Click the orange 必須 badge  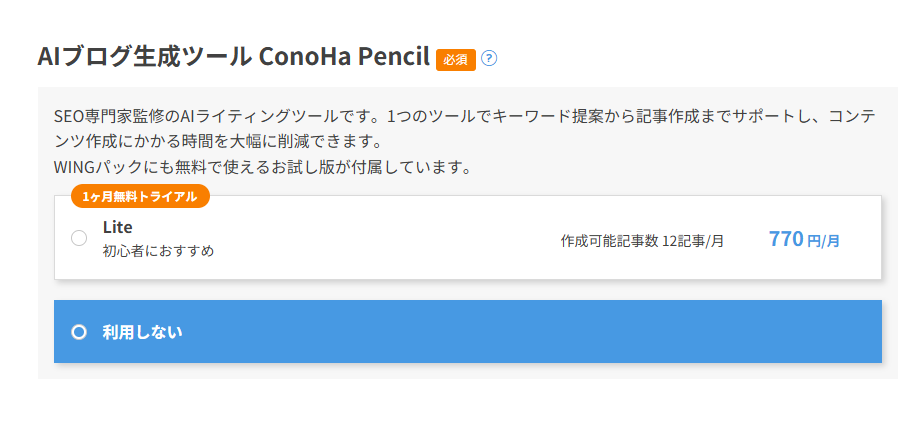(x=455, y=59)
